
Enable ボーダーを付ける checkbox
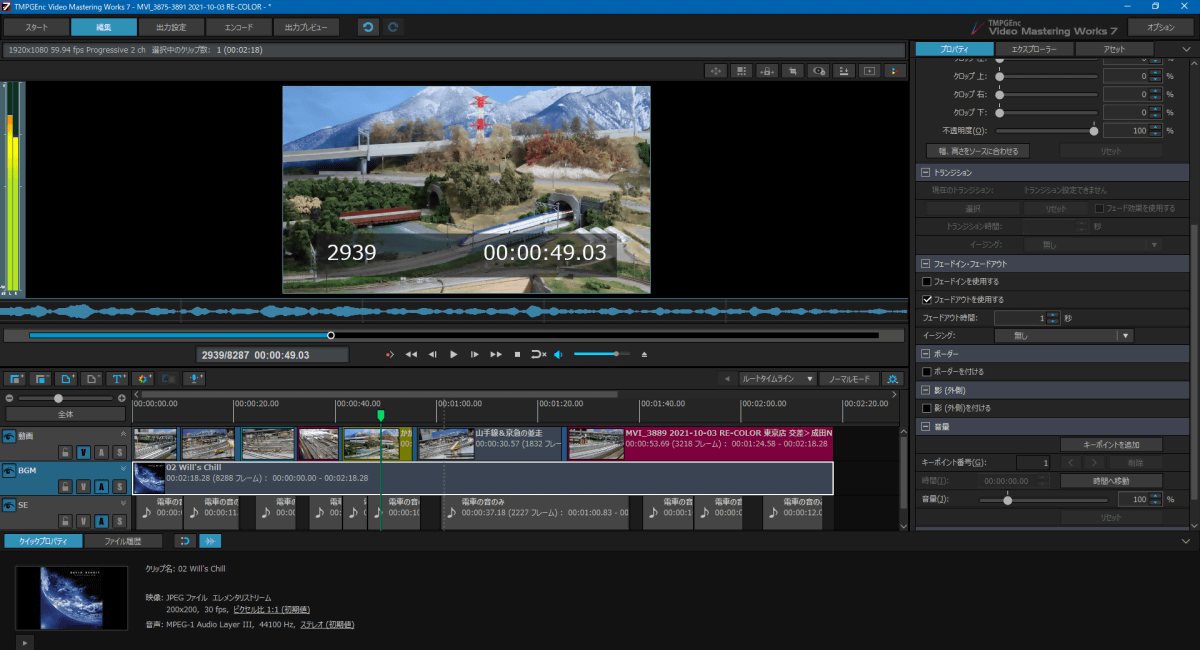pyautogui.click(x=927, y=372)
